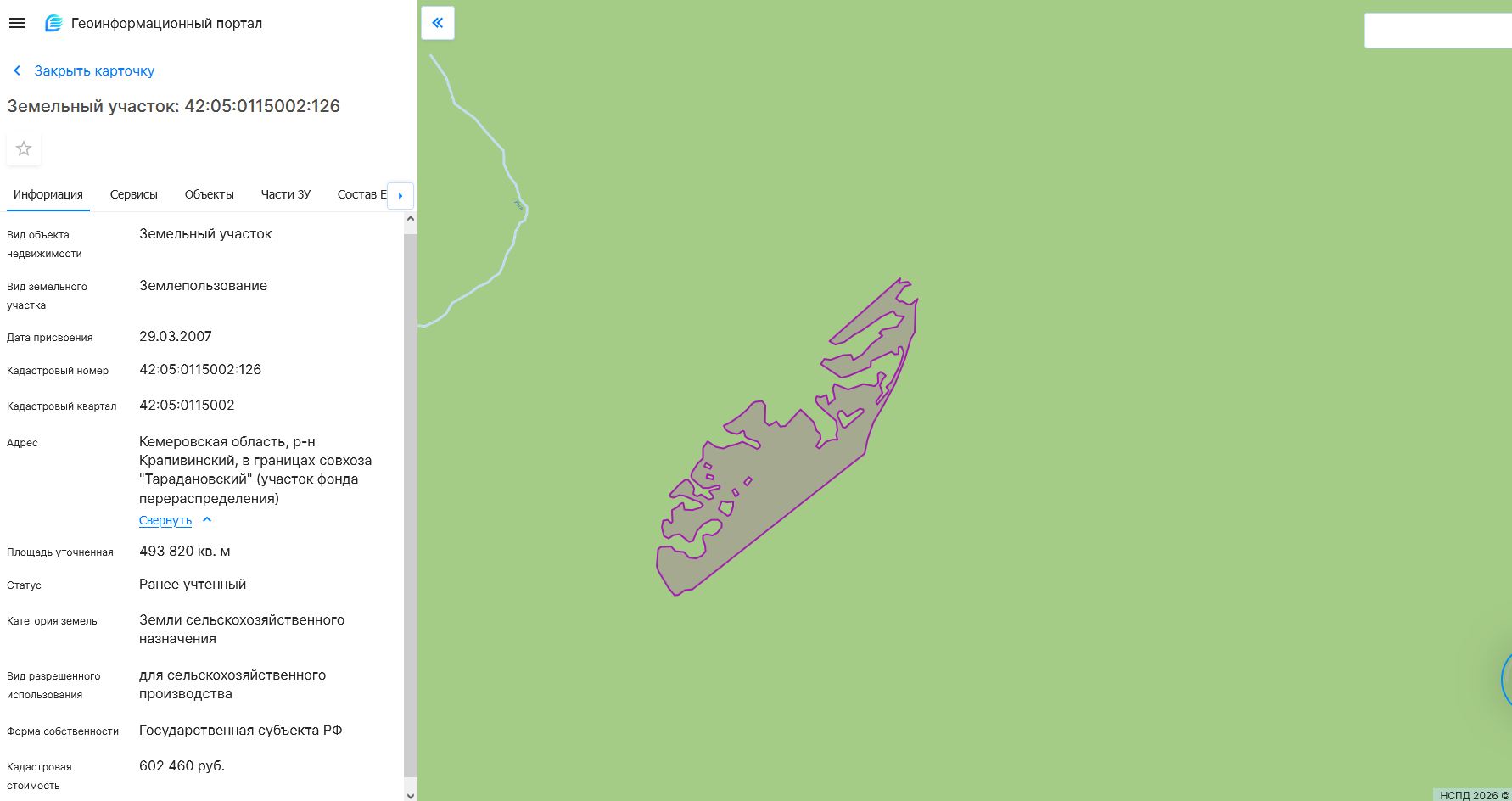Click the blue circle button at map right edge
1512x801 pixels.
point(1507,679)
